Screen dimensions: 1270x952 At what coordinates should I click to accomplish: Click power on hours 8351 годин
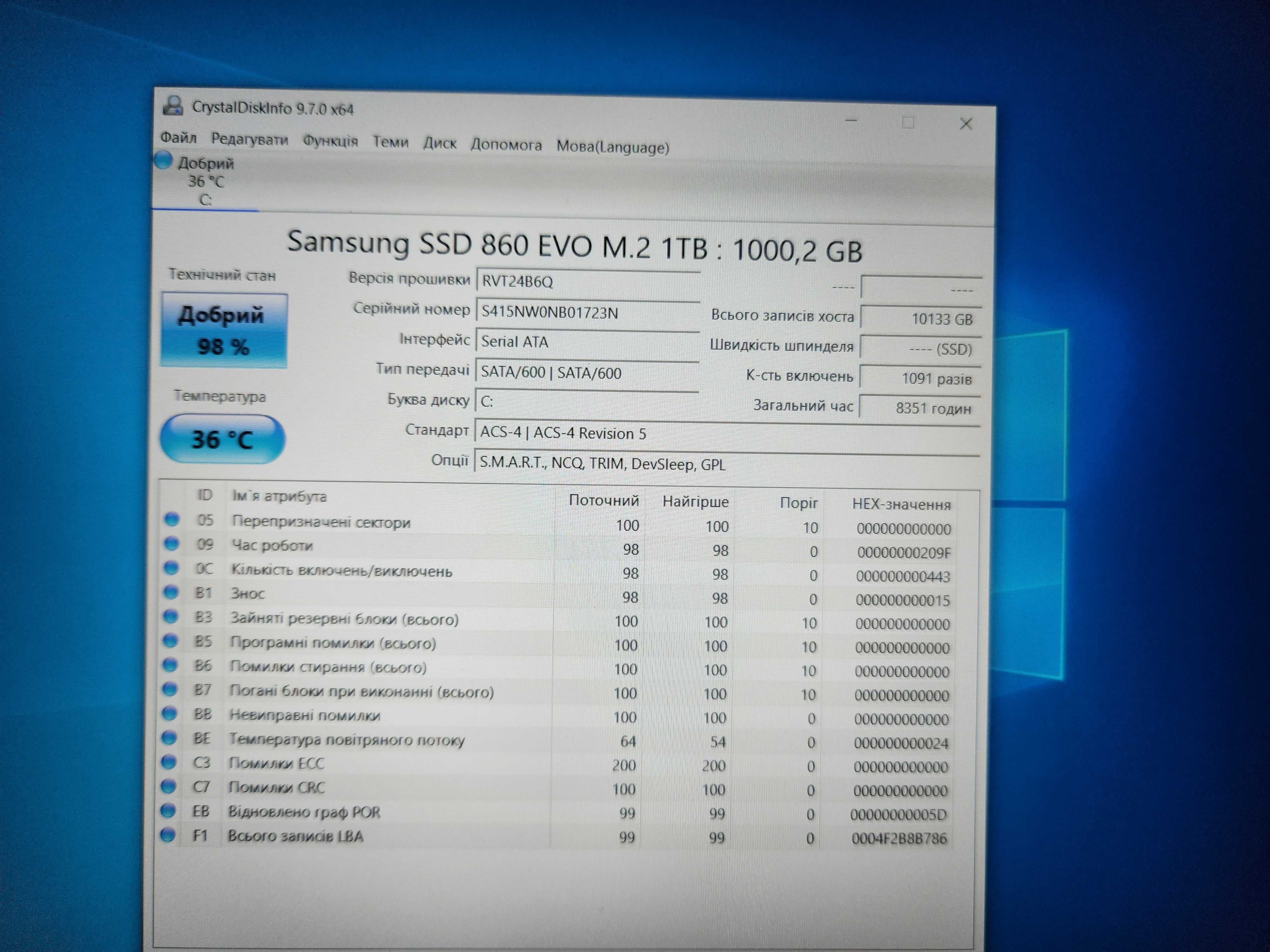coord(920,409)
